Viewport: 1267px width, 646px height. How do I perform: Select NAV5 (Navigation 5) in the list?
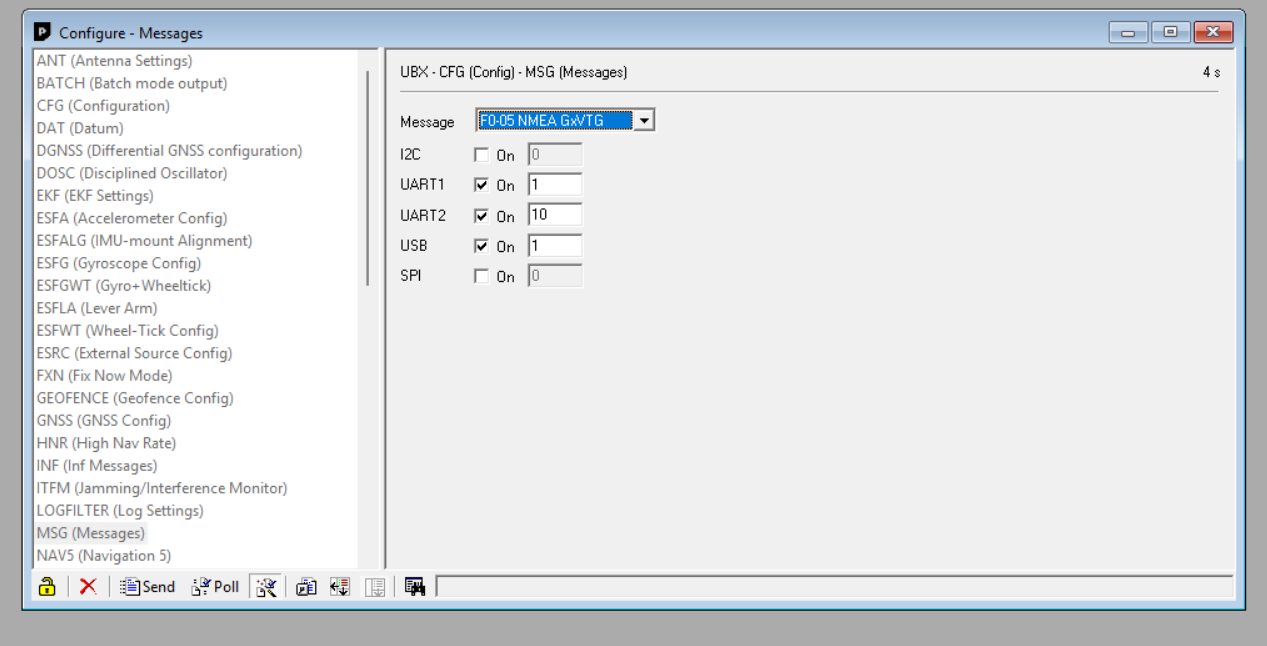(103, 556)
